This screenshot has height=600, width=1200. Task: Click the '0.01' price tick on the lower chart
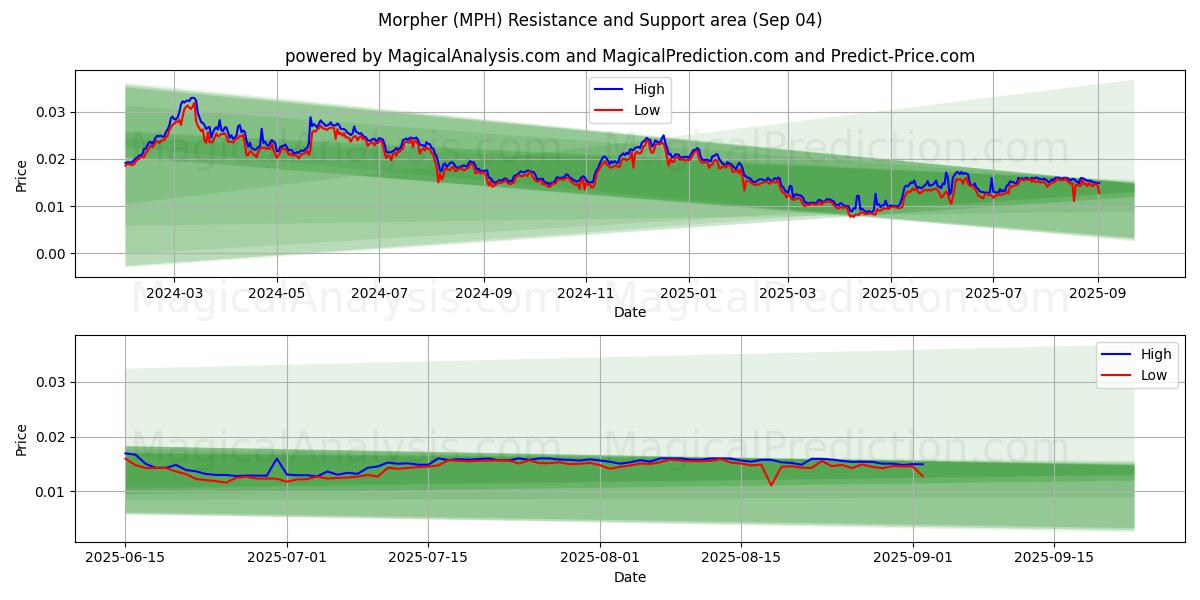[52, 492]
